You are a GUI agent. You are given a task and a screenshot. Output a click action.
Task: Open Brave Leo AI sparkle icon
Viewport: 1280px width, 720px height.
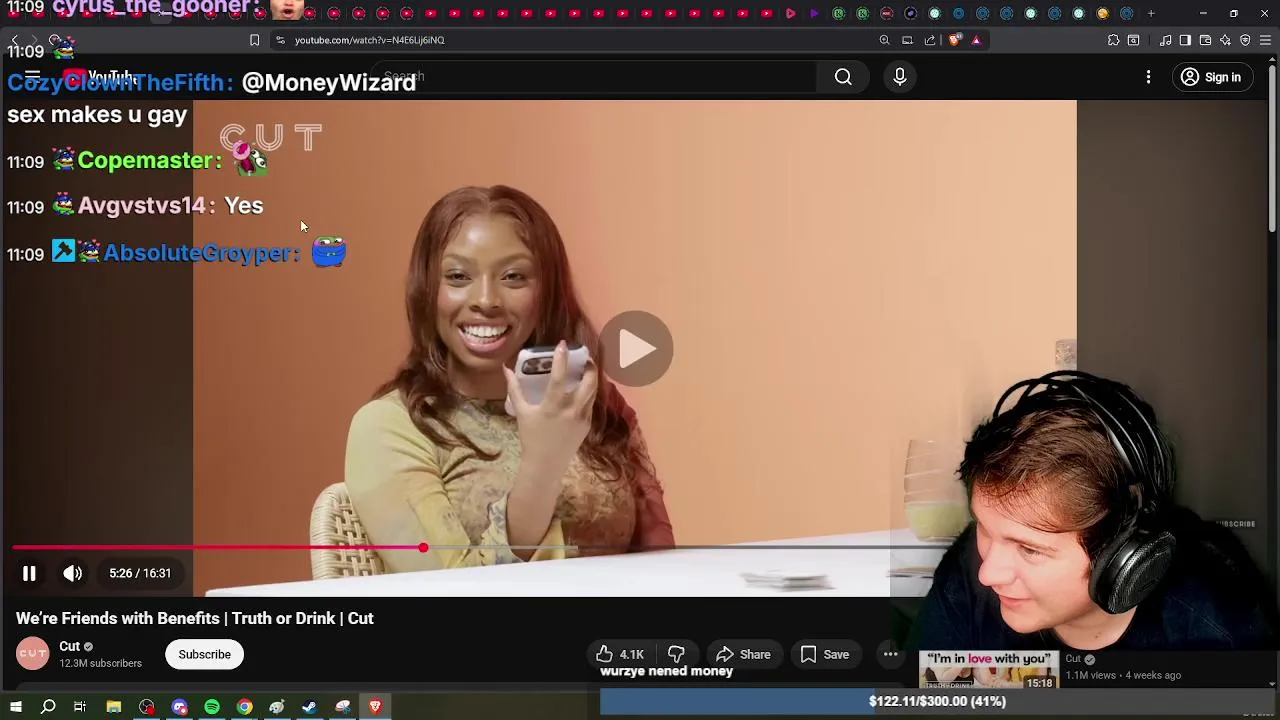tap(1225, 40)
